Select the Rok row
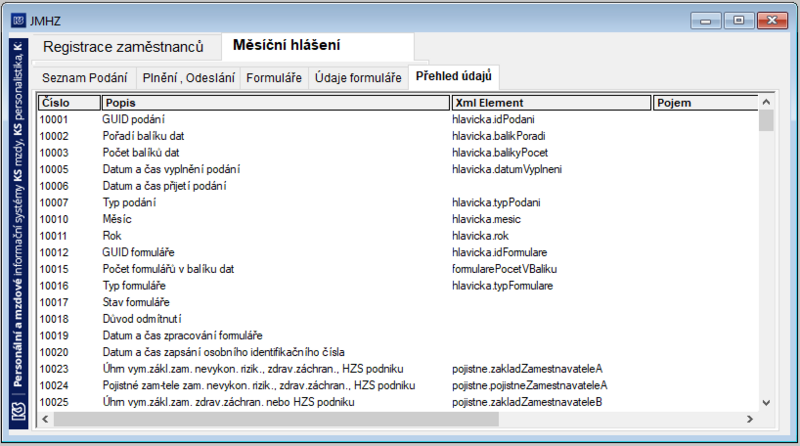This screenshot has height=446, width=800. tap(398, 236)
